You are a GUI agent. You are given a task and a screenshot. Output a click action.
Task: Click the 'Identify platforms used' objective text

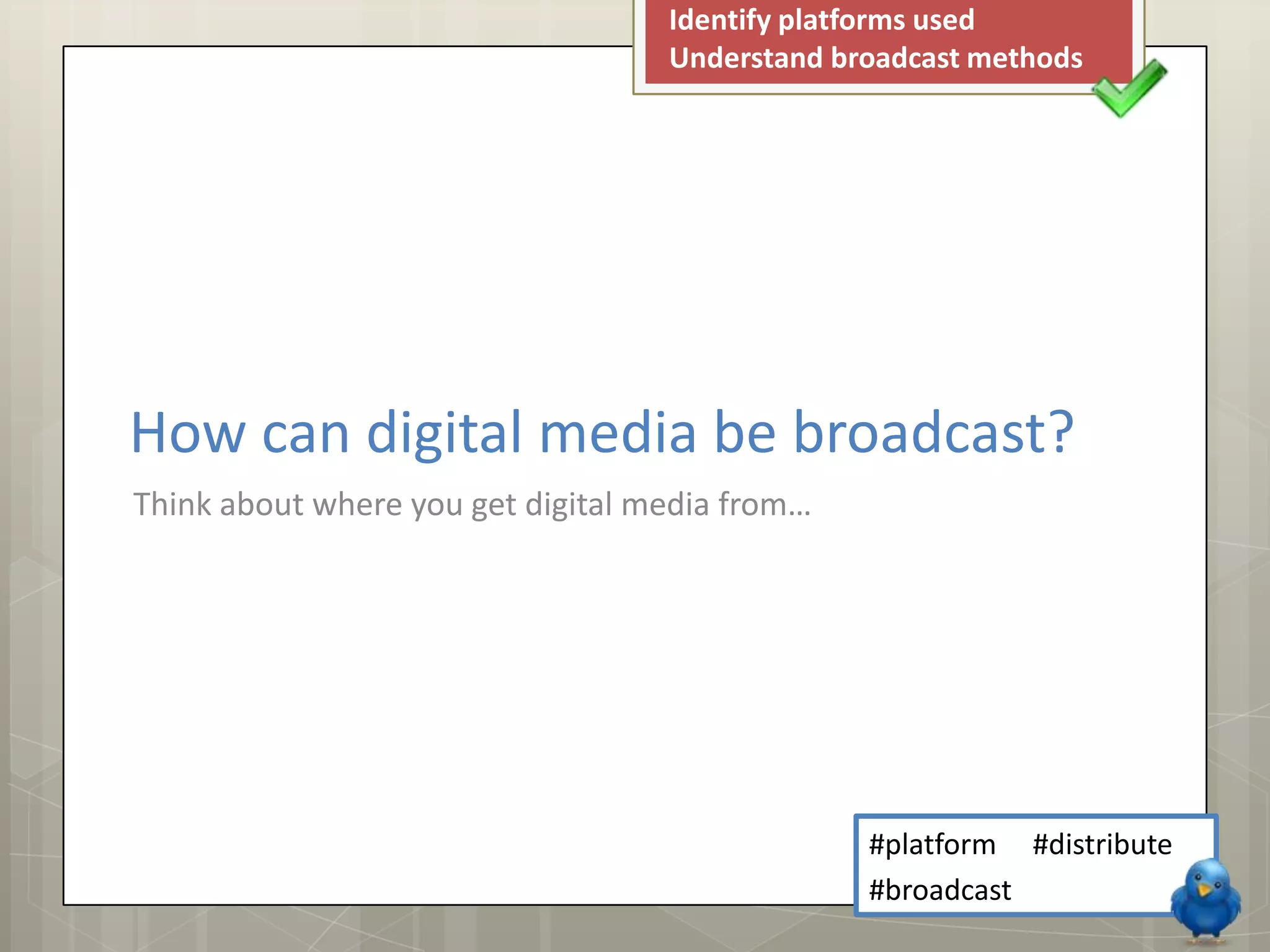coord(822,21)
